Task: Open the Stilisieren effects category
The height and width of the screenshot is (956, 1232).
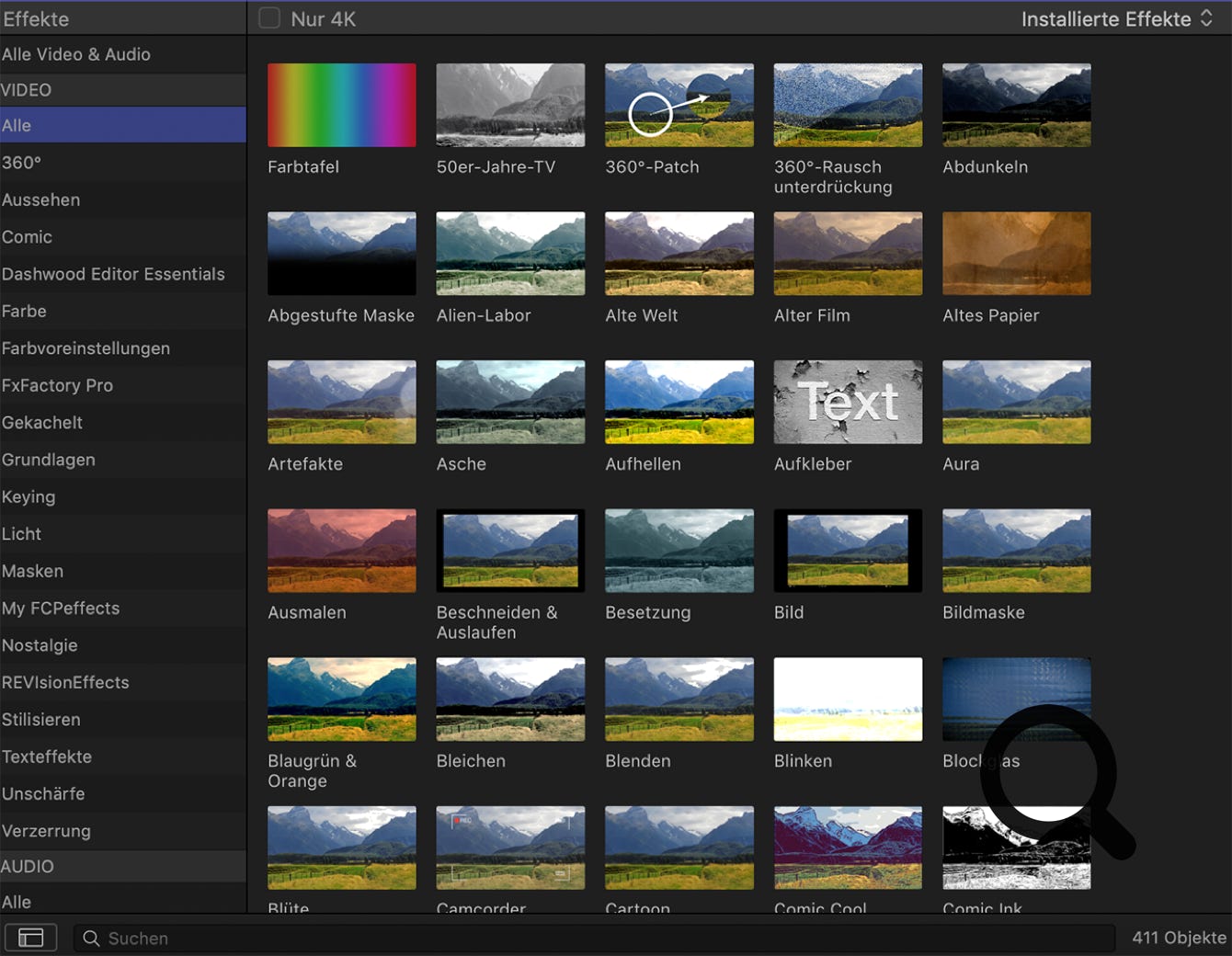Action: tap(41, 720)
